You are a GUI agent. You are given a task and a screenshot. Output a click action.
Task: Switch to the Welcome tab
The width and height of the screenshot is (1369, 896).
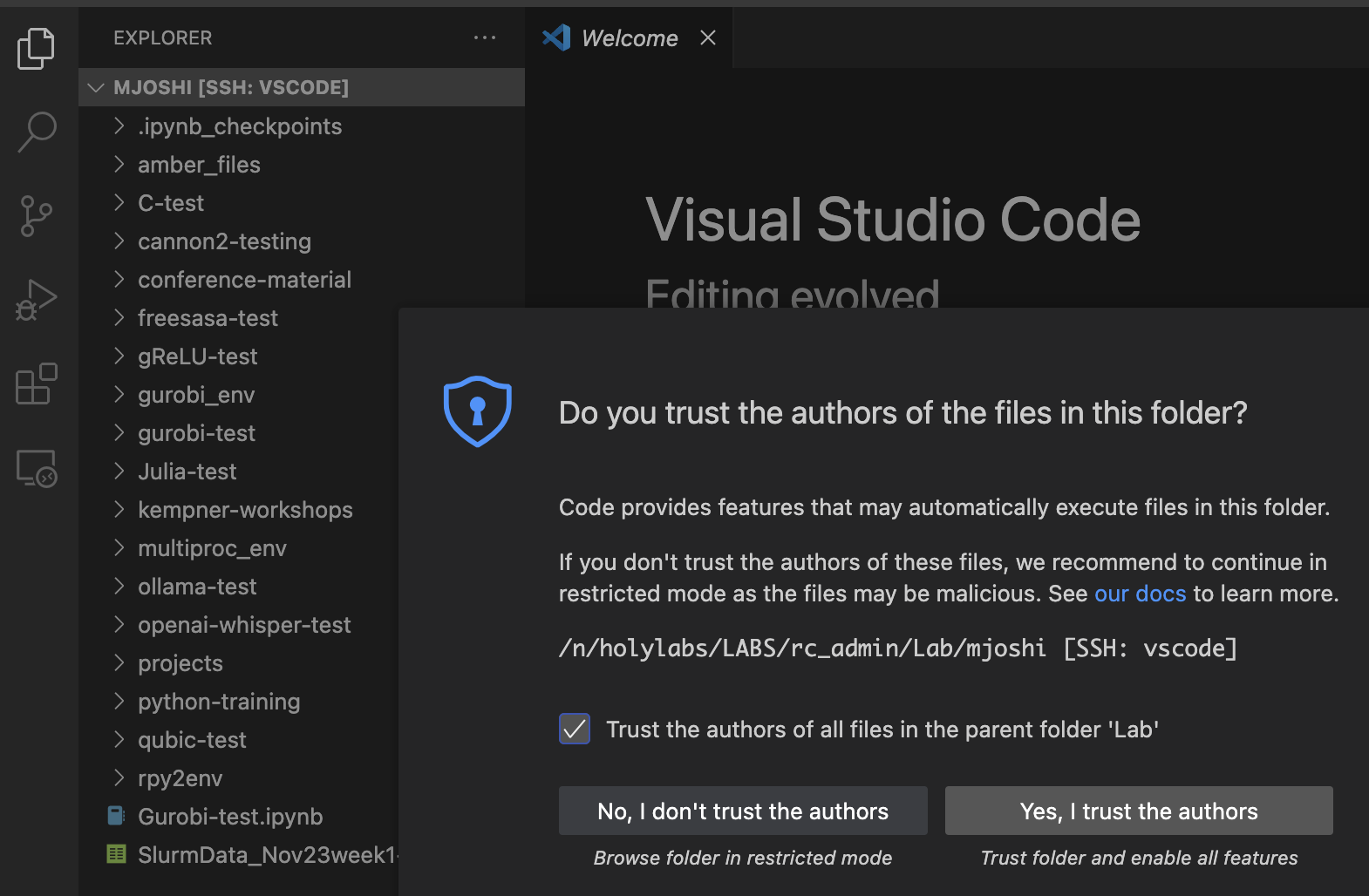(629, 38)
